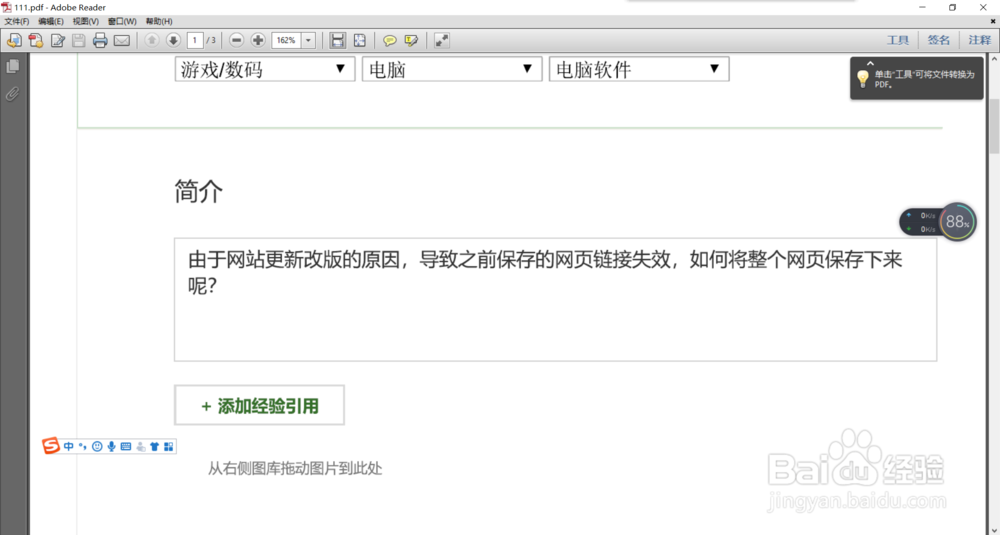Toggle punctuation mode in IME bar
The height and width of the screenshot is (535, 1000).
coord(82,446)
